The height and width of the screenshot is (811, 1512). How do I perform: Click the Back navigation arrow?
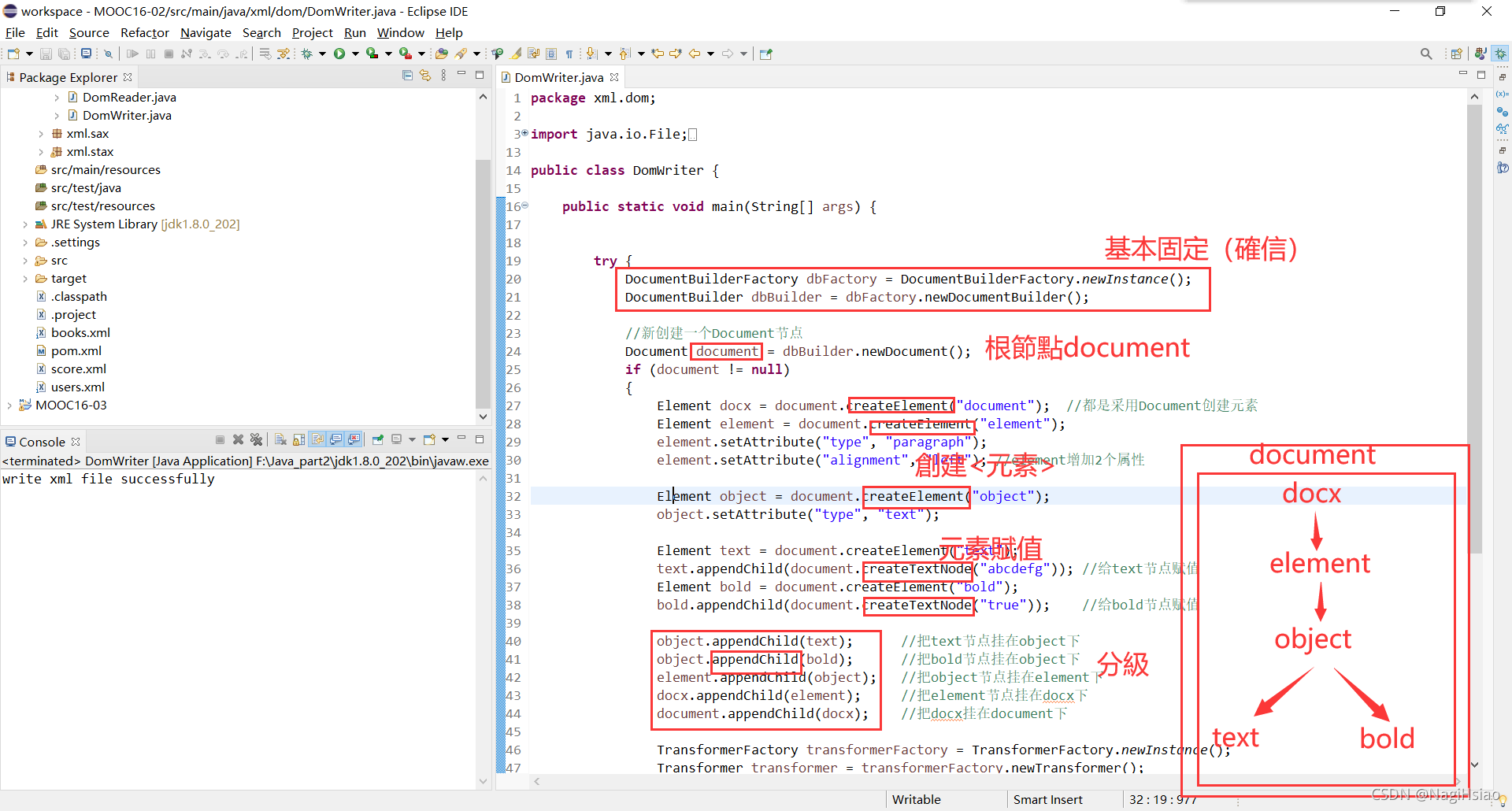(x=695, y=54)
